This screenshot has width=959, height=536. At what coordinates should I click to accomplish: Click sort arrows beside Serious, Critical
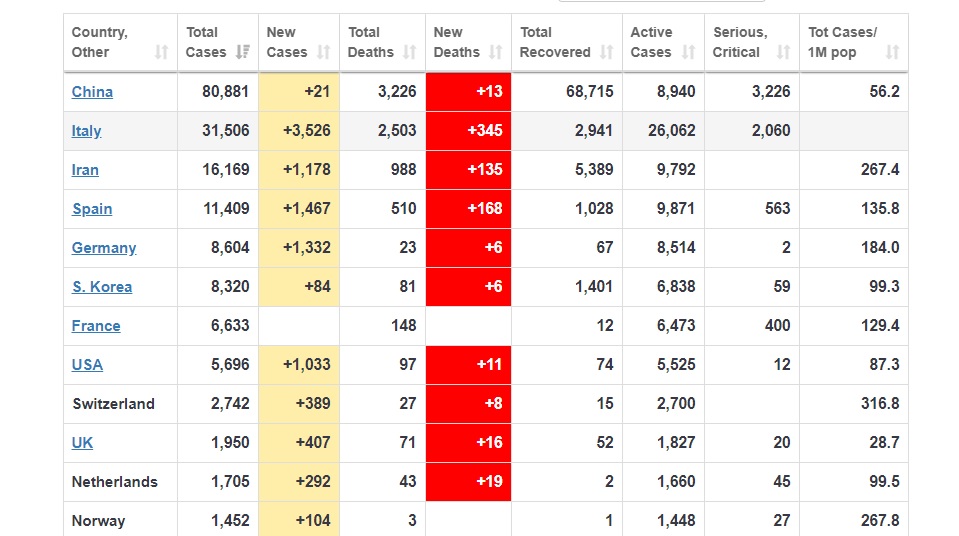(783, 52)
